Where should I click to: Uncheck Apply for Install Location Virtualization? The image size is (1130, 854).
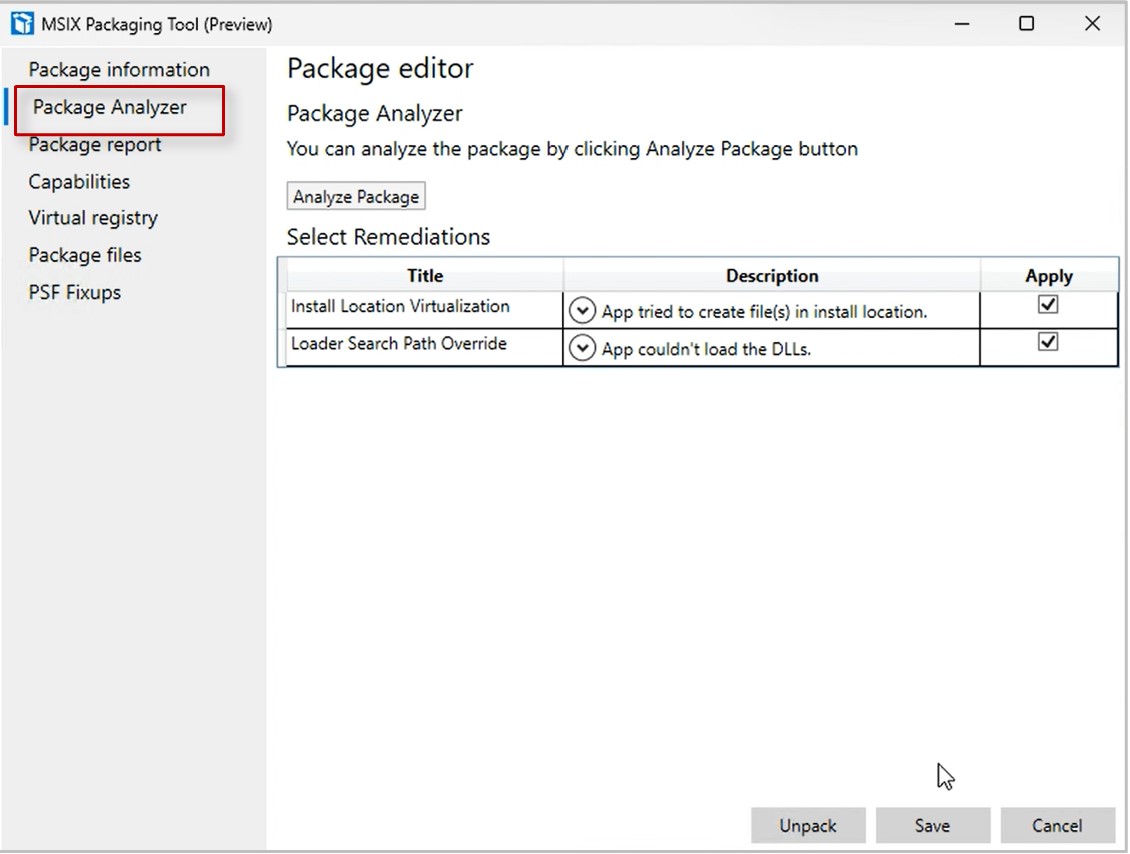click(1048, 304)
